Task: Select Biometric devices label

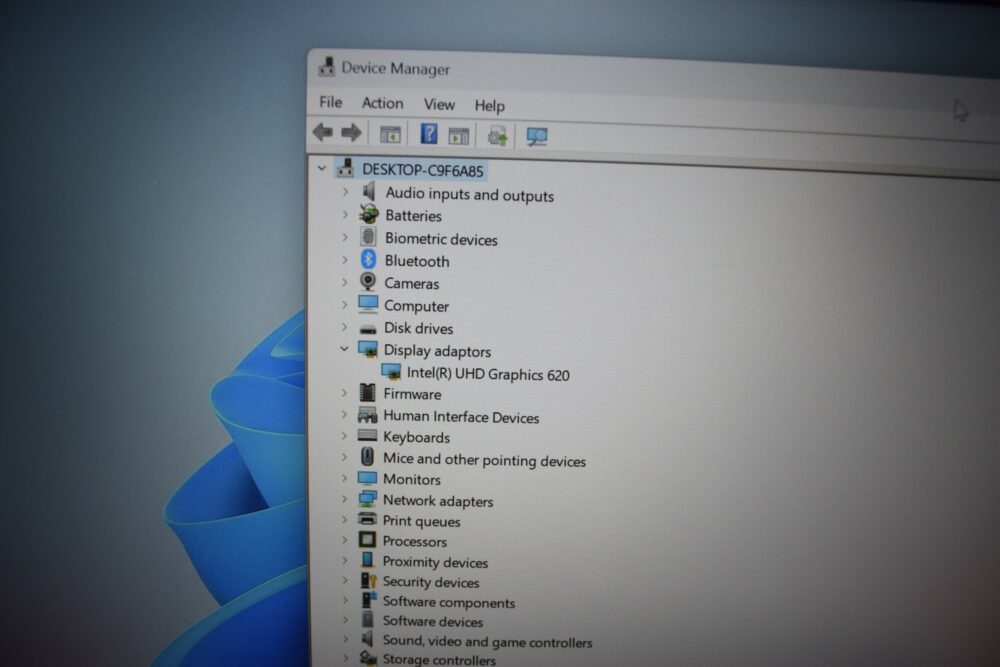Action: coord(441,239)
